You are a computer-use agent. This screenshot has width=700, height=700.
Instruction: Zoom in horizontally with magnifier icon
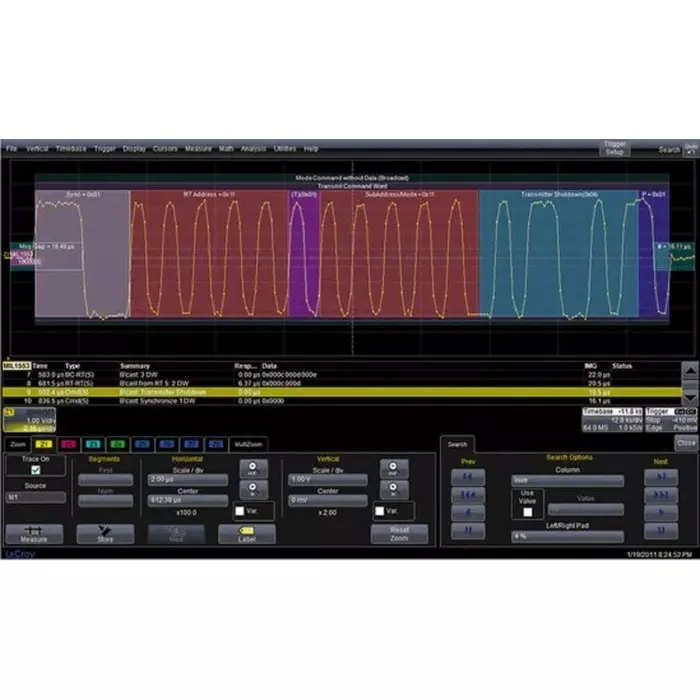point(253,489)
